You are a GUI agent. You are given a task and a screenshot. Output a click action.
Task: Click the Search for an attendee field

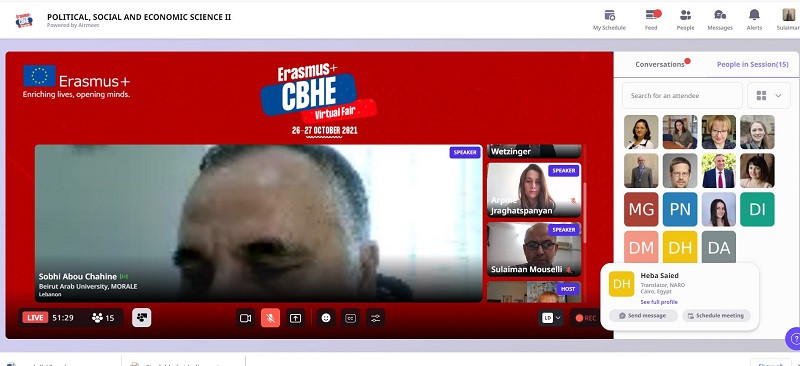(682, 95)
